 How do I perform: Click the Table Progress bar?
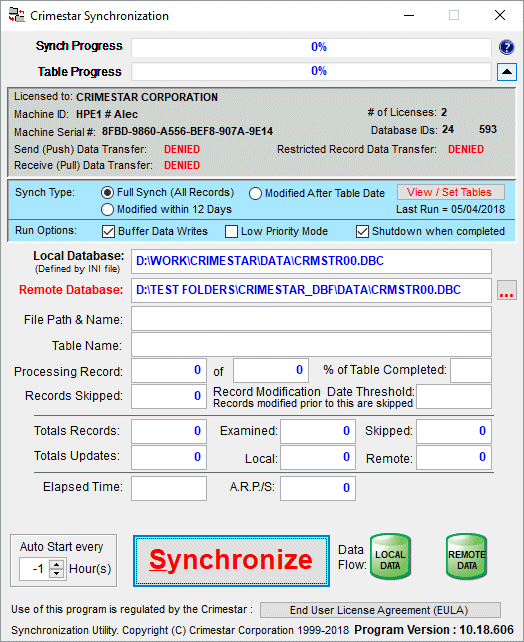311,71
